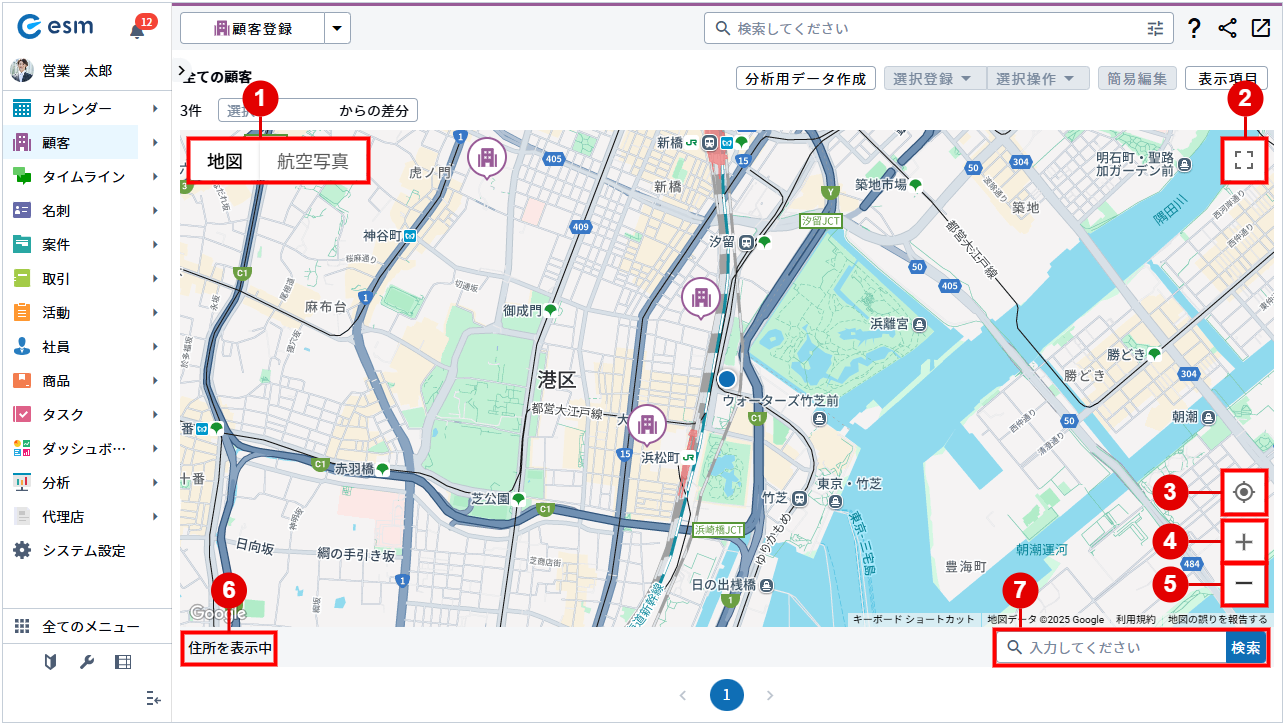Open the 選択登録 dropdown
The image size is (1284, 724).
tap(935, 79)
